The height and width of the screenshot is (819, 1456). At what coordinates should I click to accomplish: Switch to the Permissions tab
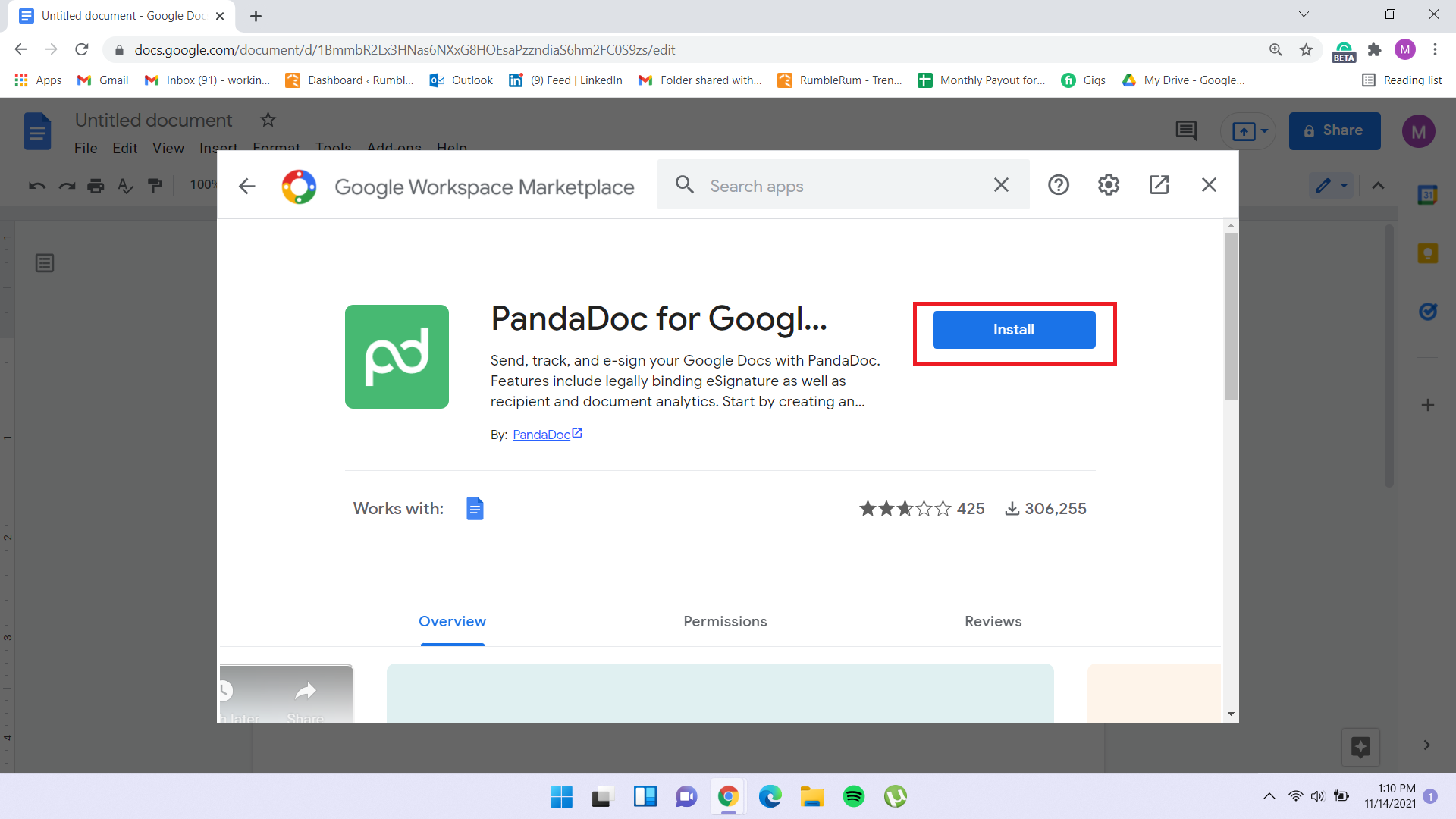[x=725, y=621]
